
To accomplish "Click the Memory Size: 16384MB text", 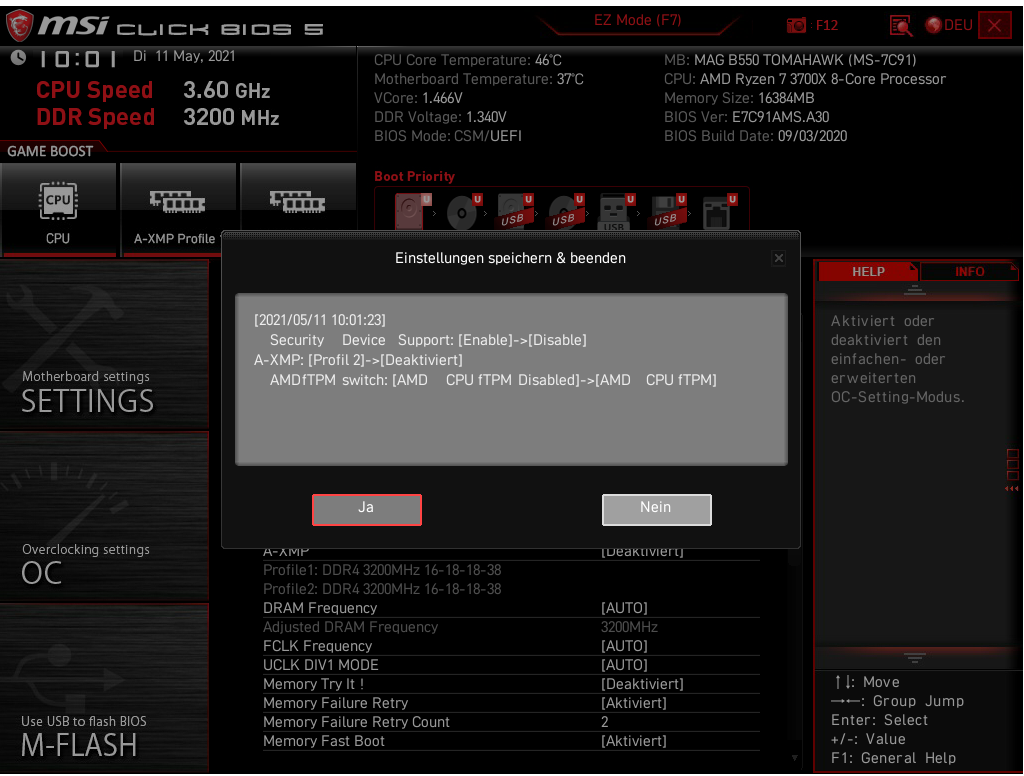I will tap(739, 98).
